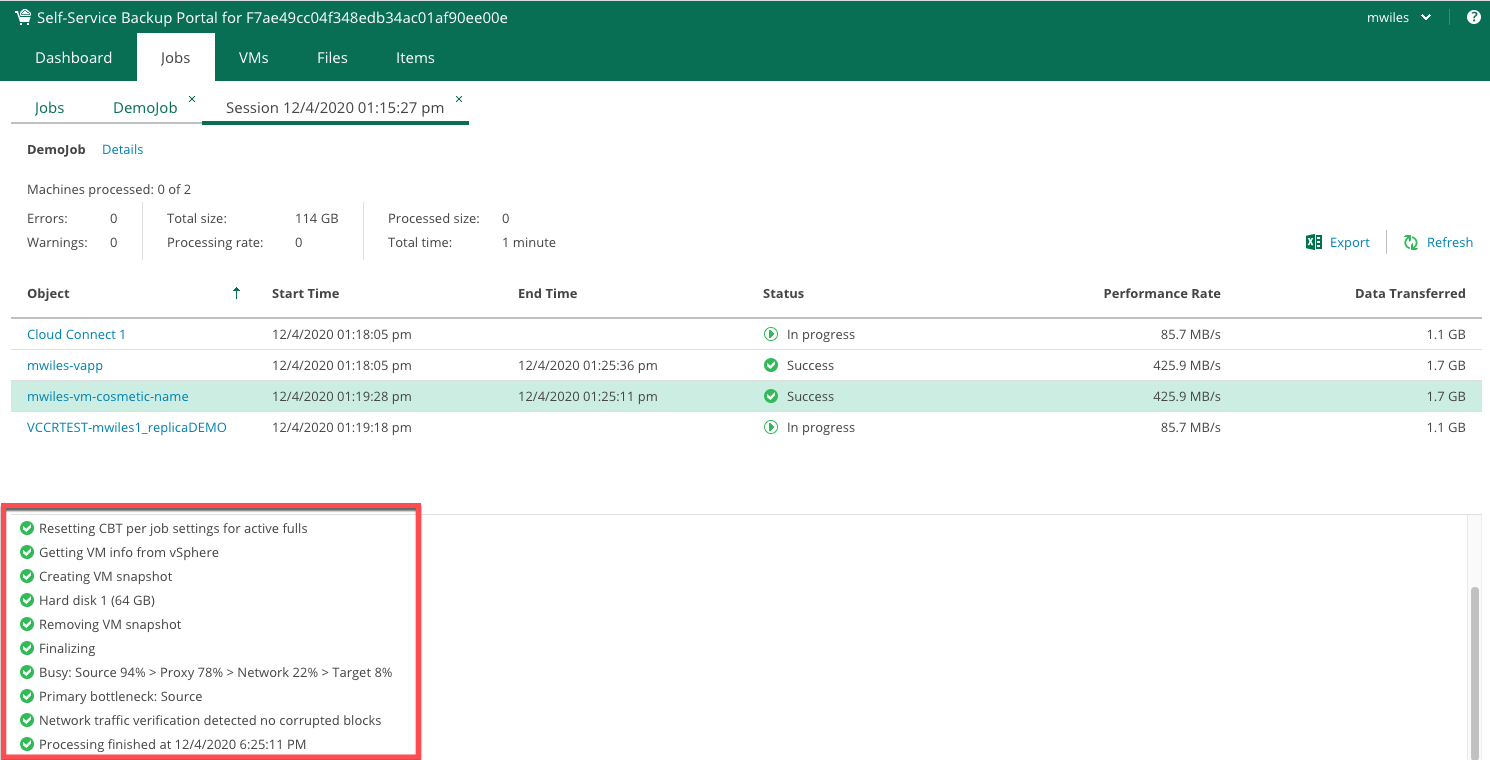
Task: Close the DemoJob tab
Action: (192, 99)
